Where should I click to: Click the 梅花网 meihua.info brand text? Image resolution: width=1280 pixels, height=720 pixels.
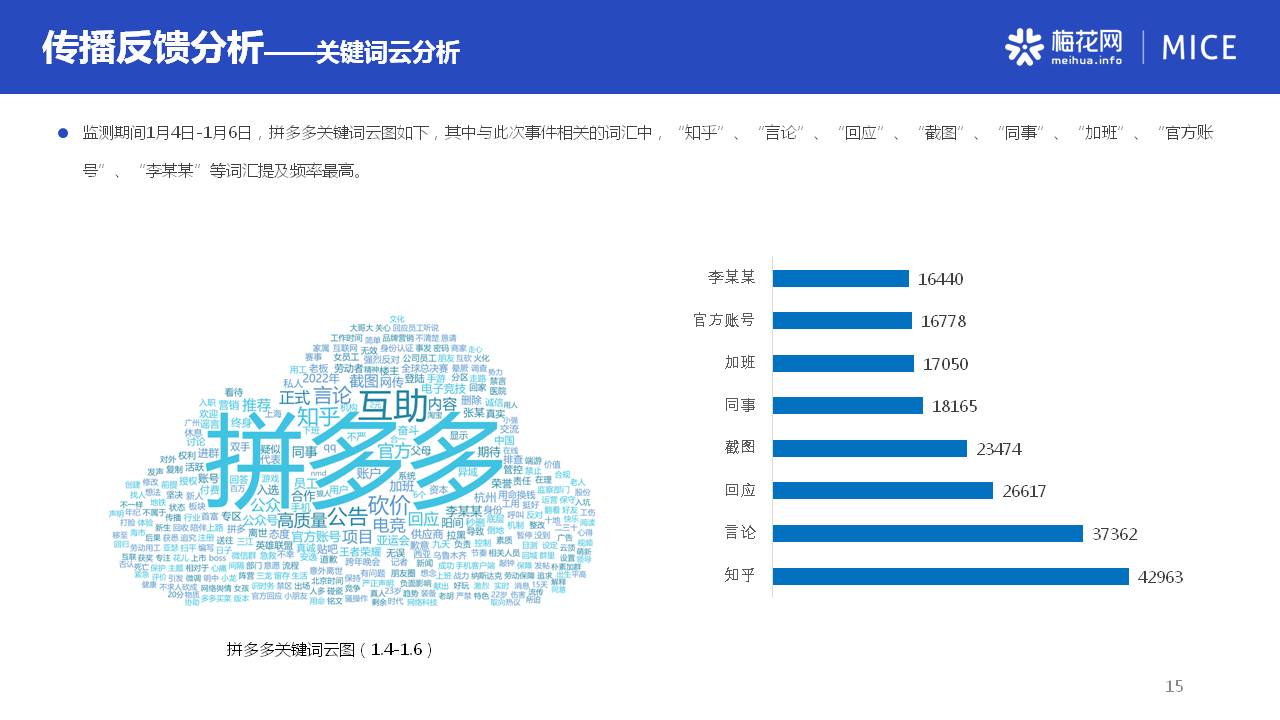(x=1086, y=47)
